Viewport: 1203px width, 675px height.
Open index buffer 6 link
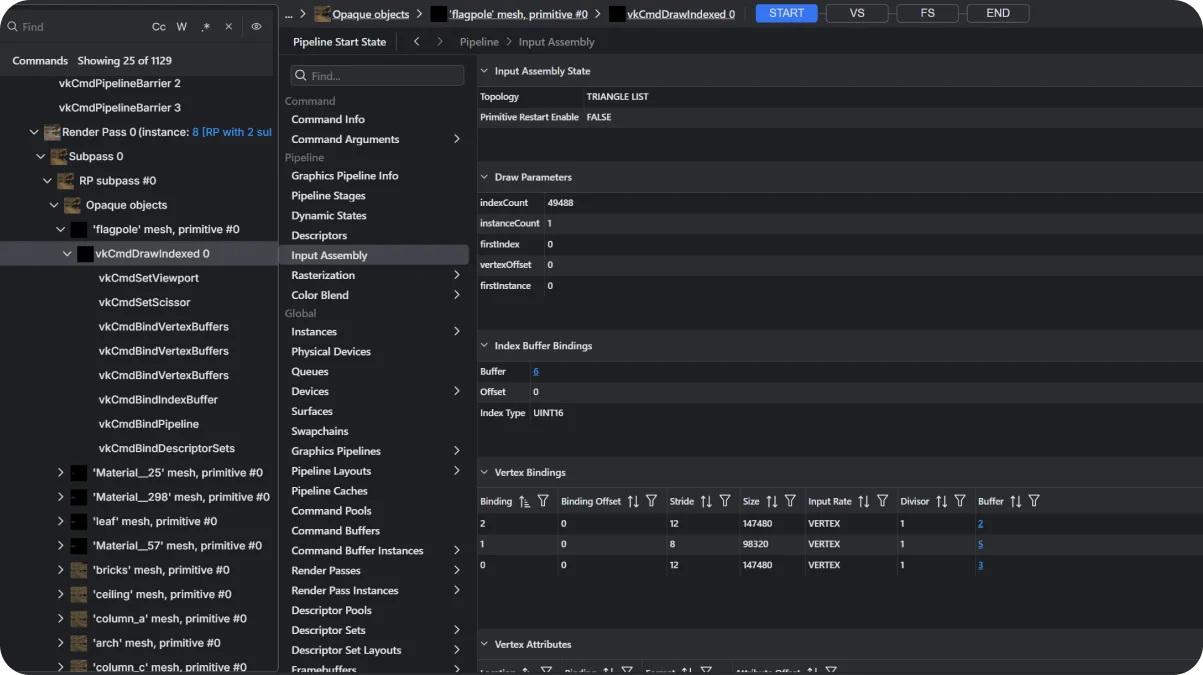point(536,371)
